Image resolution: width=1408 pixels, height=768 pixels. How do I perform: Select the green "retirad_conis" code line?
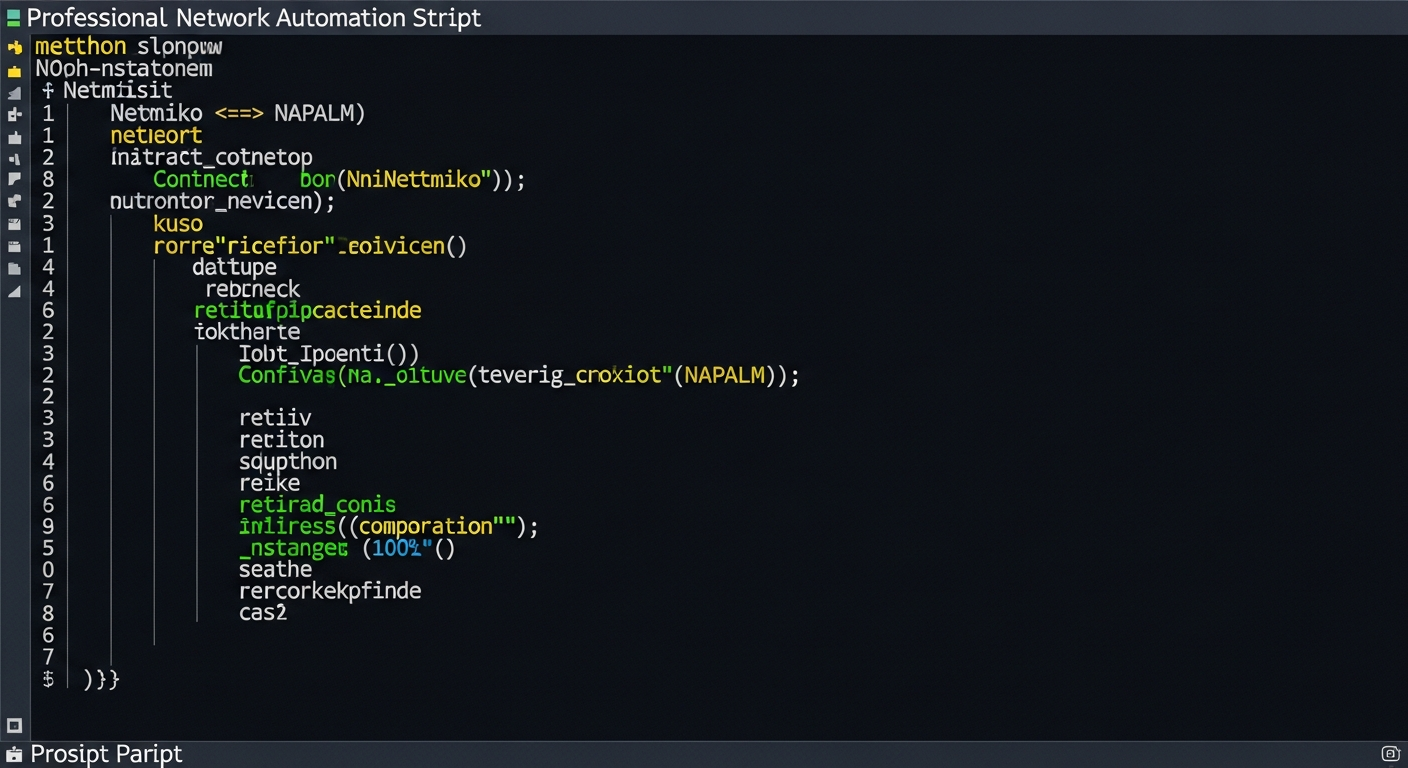point(317,505)
